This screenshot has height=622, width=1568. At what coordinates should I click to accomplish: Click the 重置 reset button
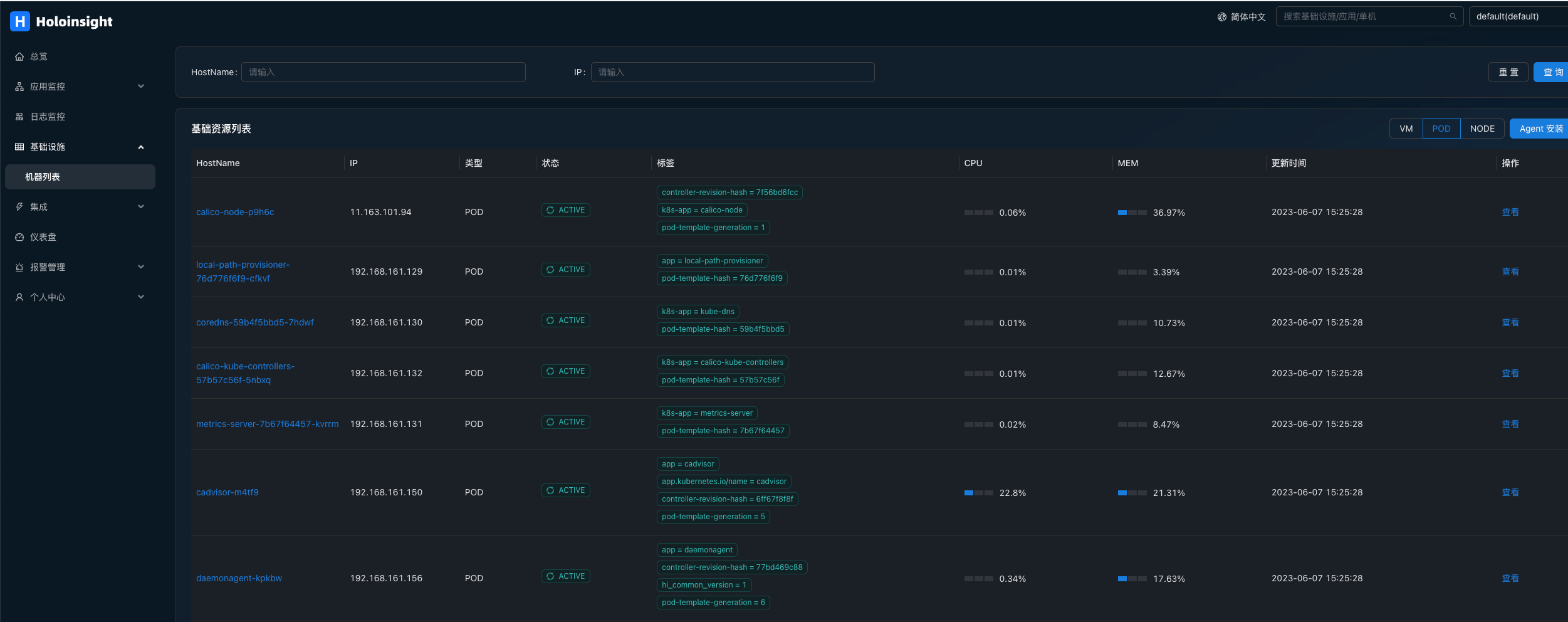point(1508,72)
